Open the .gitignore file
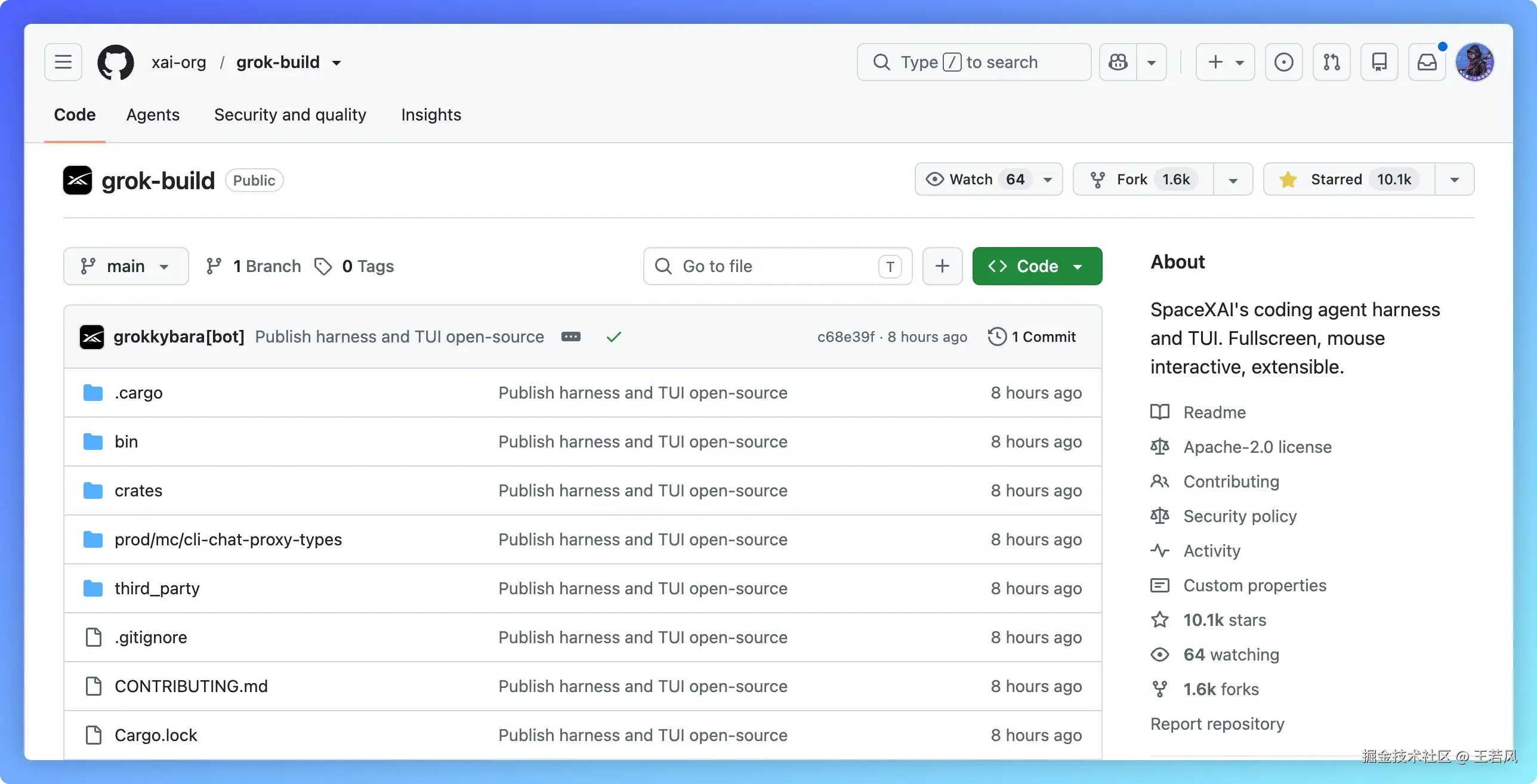The width and height of the screenshot is (1537, 784). [151, 637]
